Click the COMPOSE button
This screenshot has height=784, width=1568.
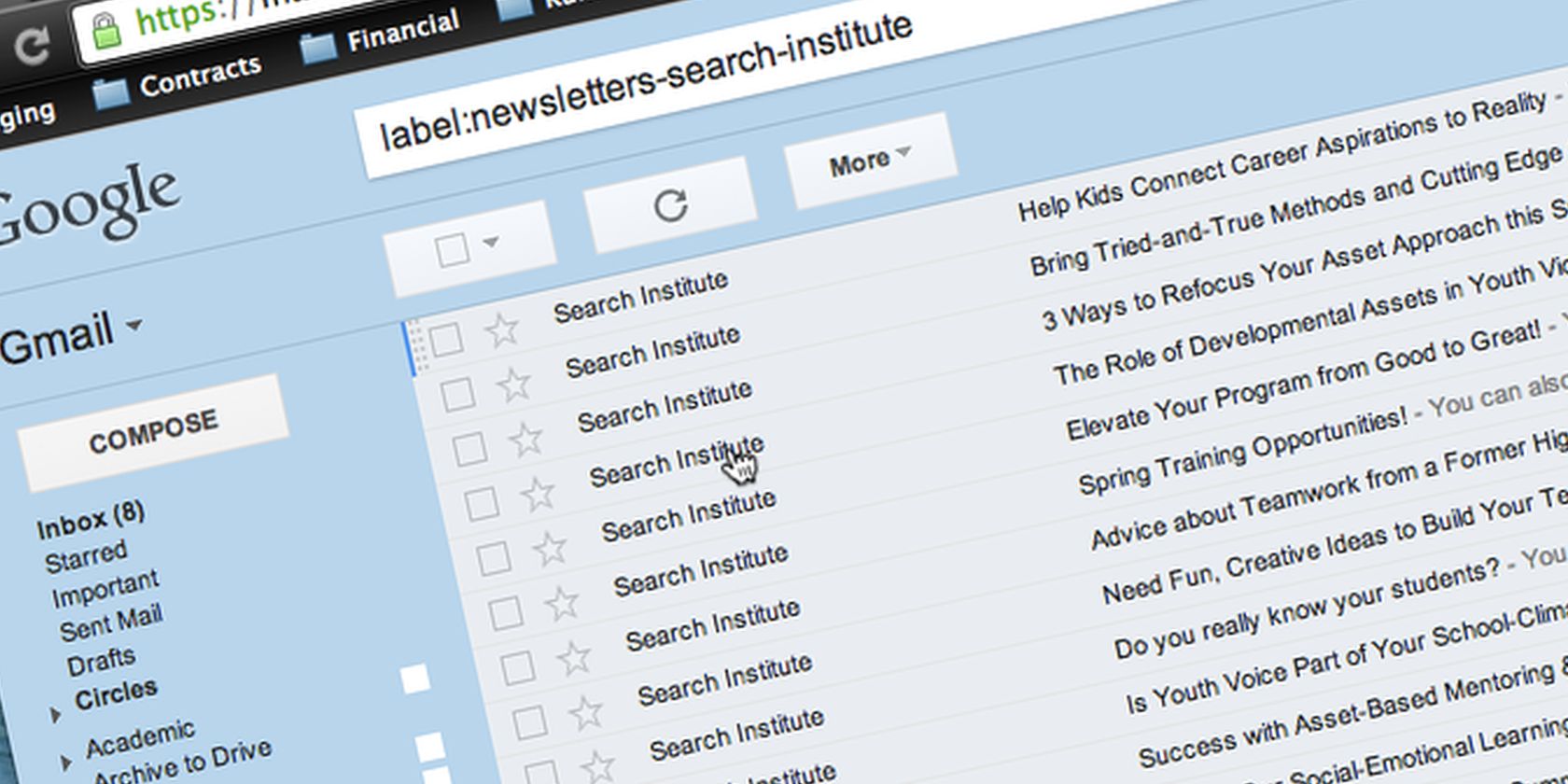tap(153, 432)
